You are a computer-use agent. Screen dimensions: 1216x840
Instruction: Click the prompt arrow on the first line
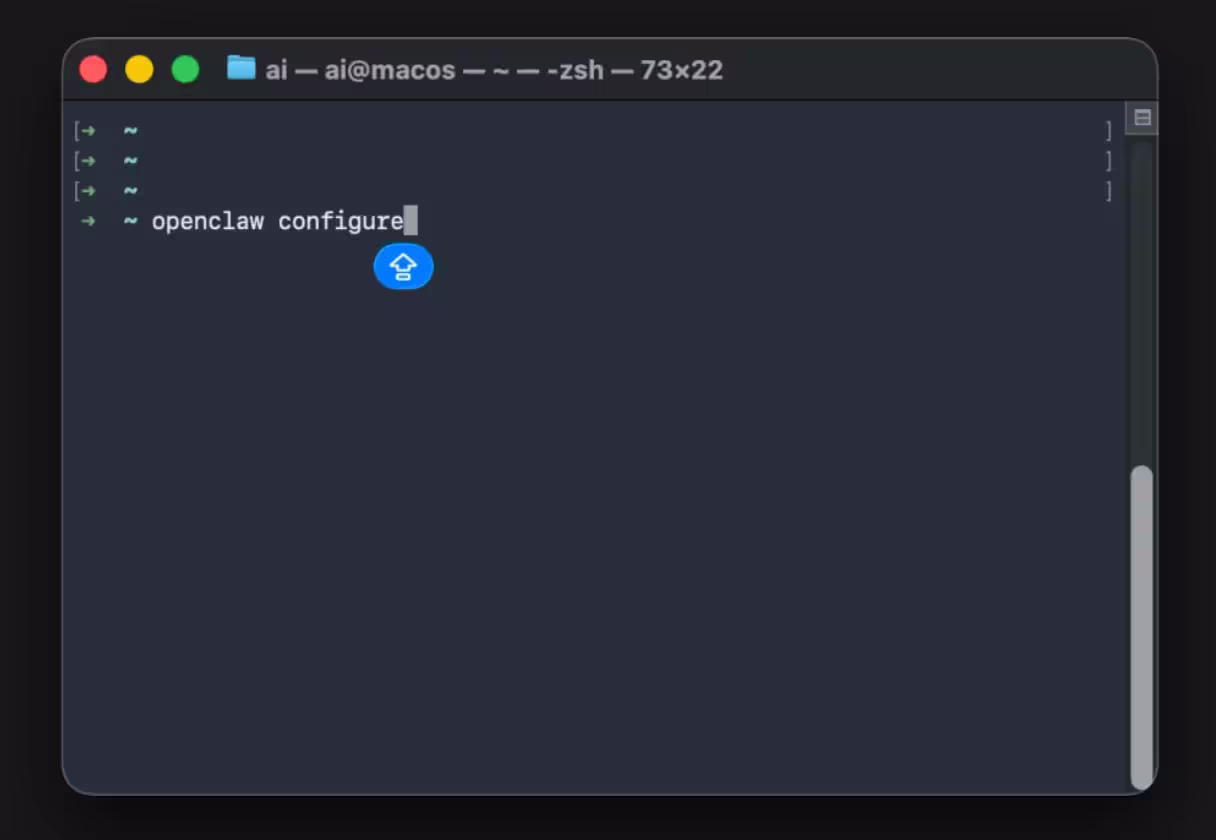pyautogui.click(x=89, y=130)
